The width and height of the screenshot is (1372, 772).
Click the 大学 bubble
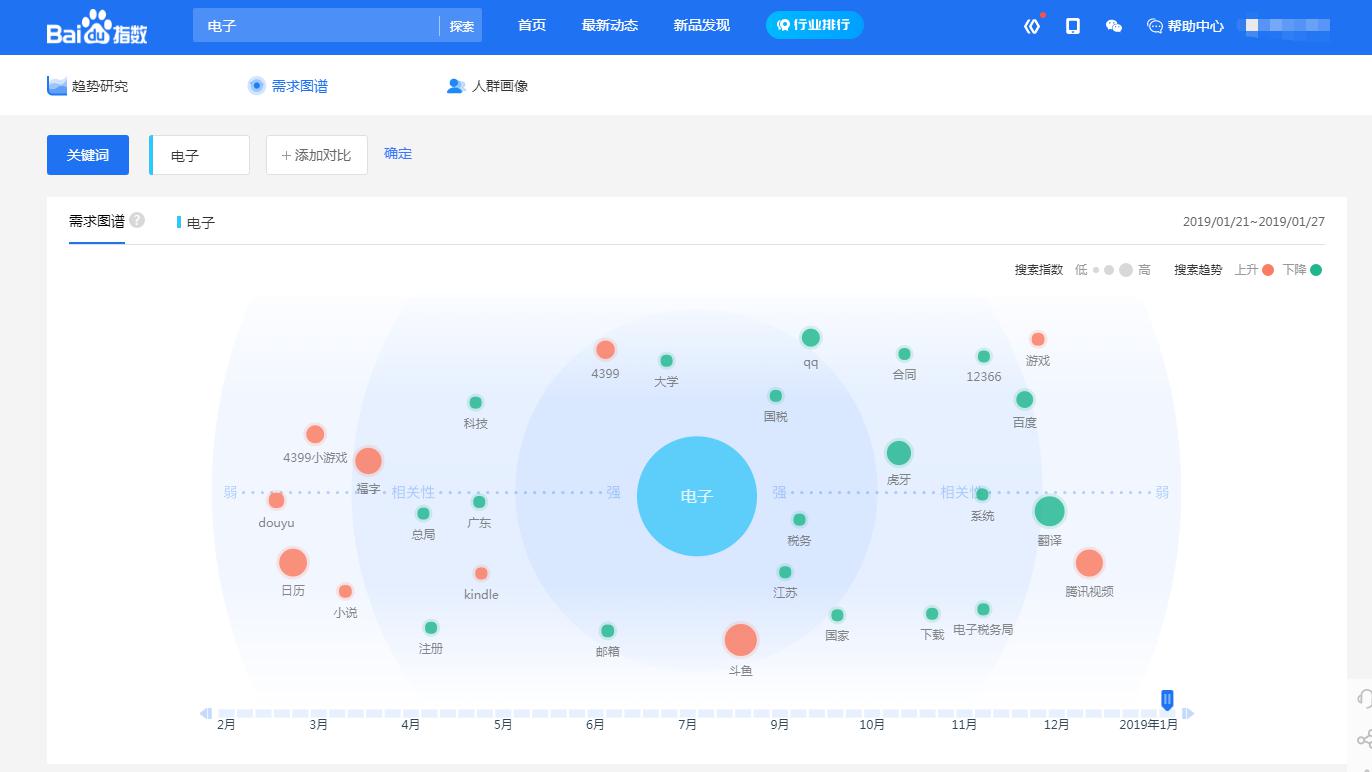coord(666,361)
